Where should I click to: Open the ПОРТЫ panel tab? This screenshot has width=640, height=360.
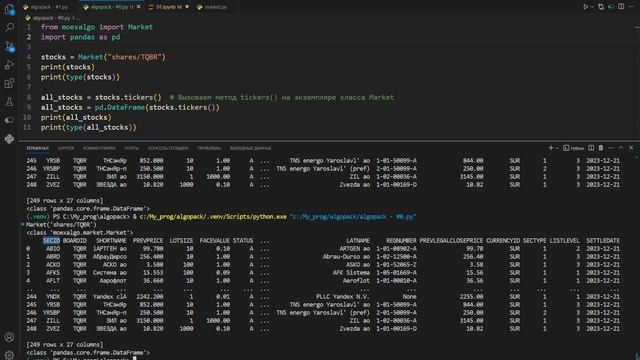tap(131, 148)
